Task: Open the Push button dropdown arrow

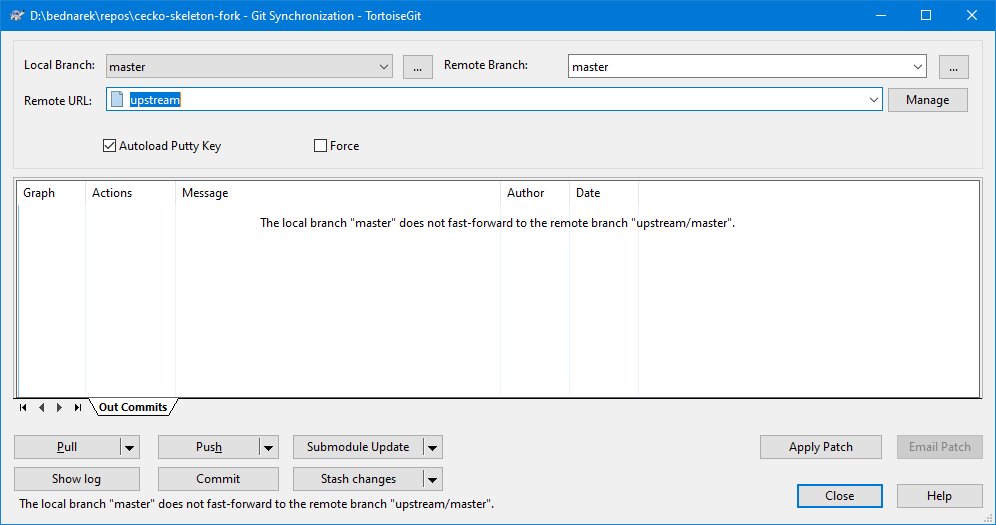Action: click(269, 448)
